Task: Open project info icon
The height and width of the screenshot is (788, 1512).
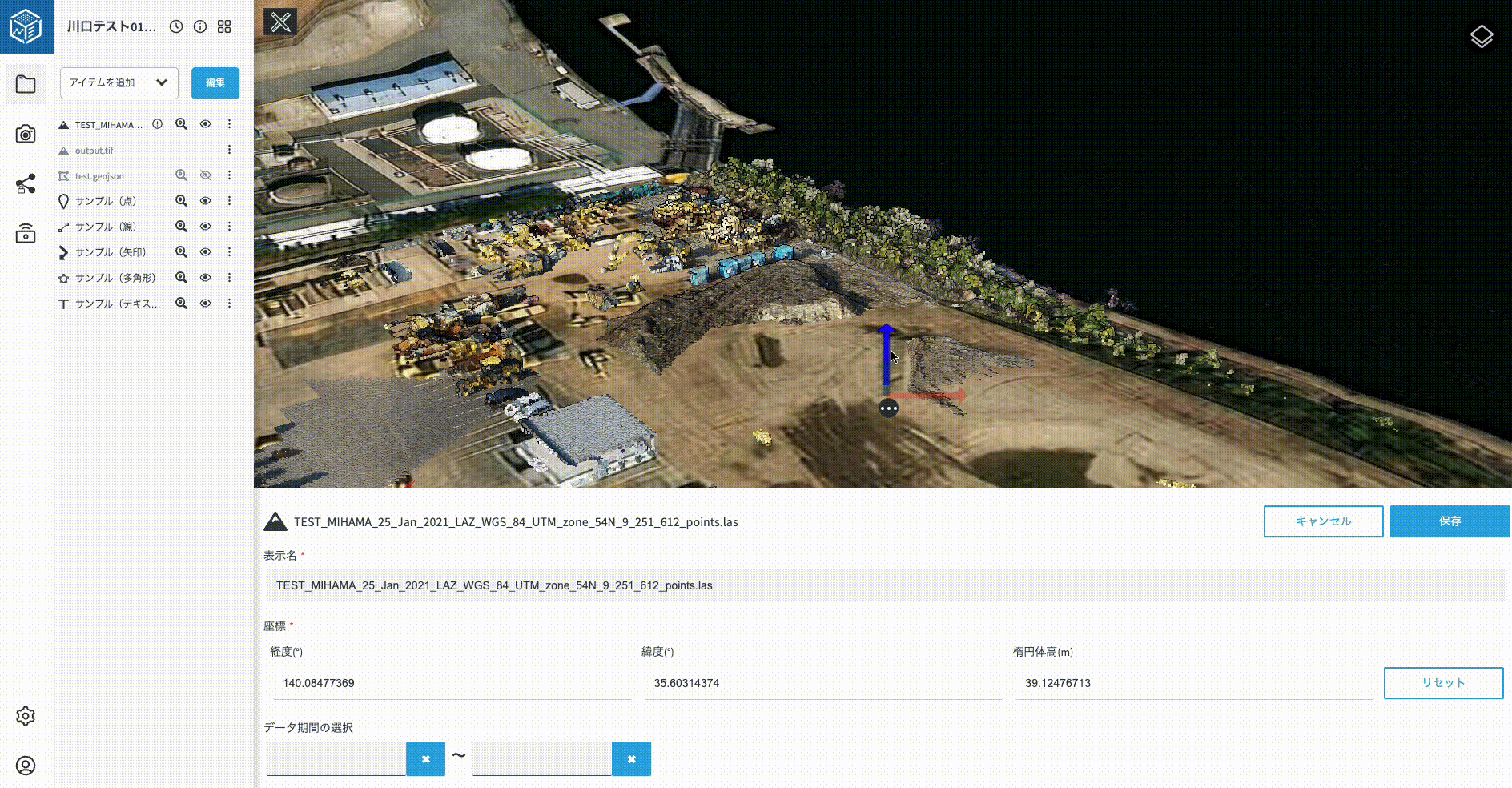Action: click(200, 26)
